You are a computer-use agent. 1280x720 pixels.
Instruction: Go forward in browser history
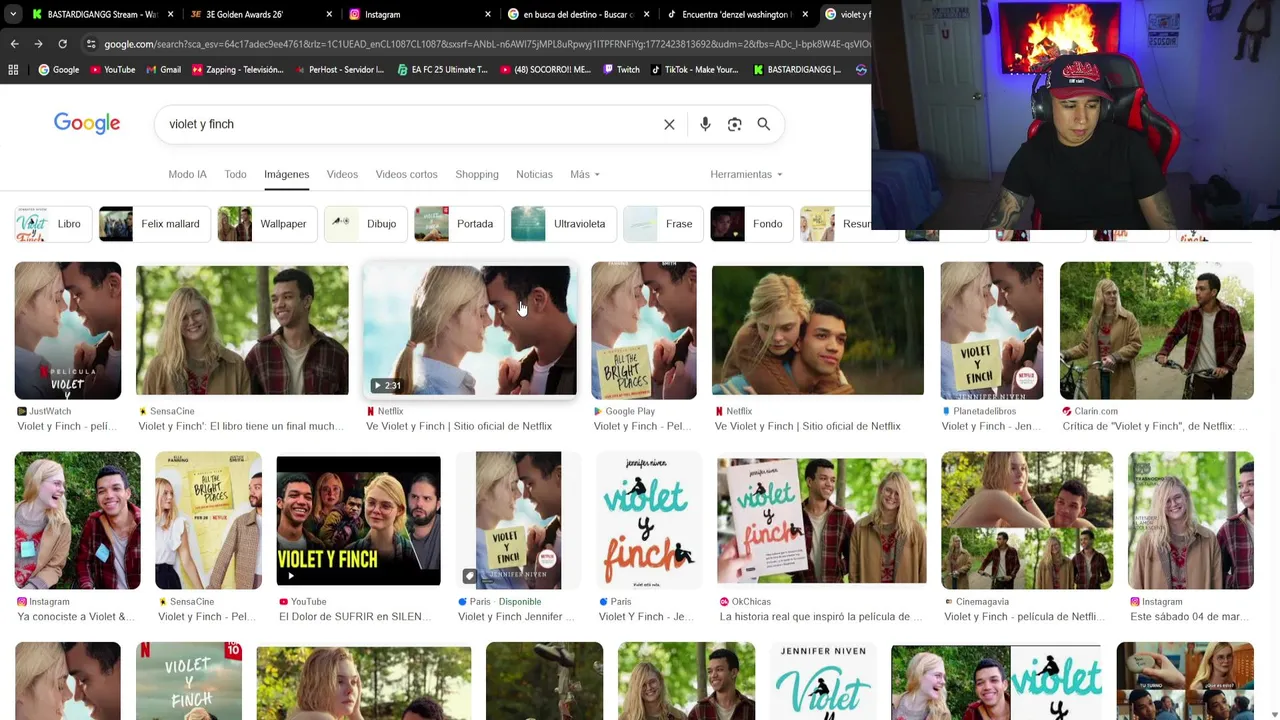click(x=38, y=44)
